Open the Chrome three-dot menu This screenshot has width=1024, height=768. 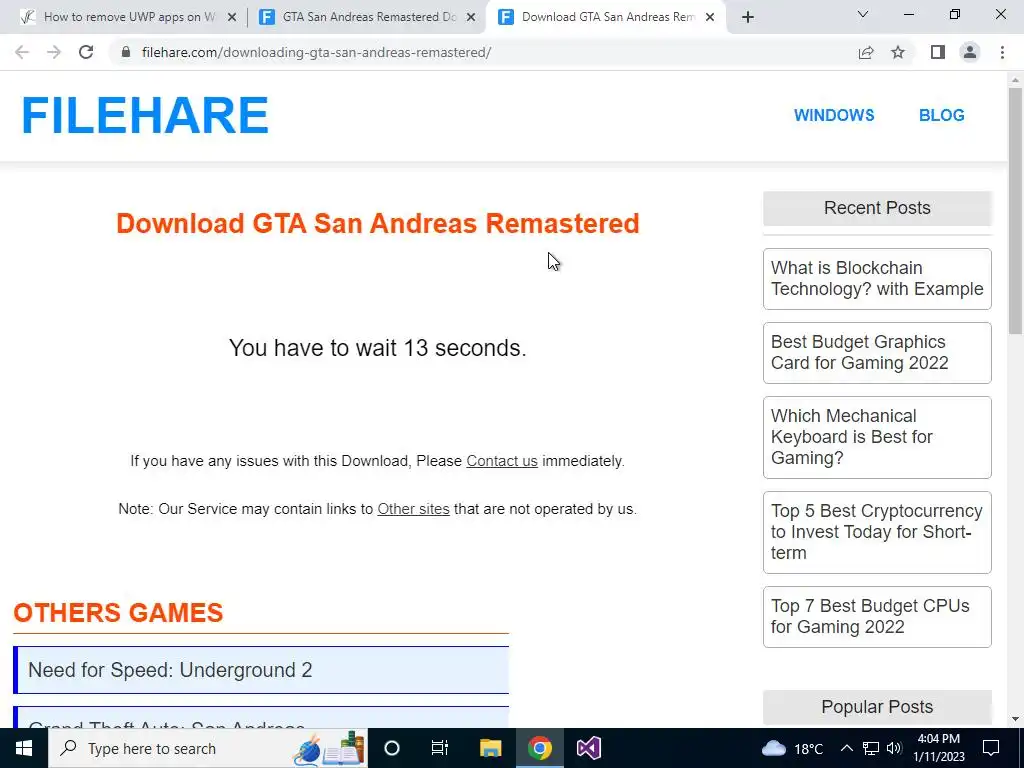pyautogui.click(x=1002, y=52)
